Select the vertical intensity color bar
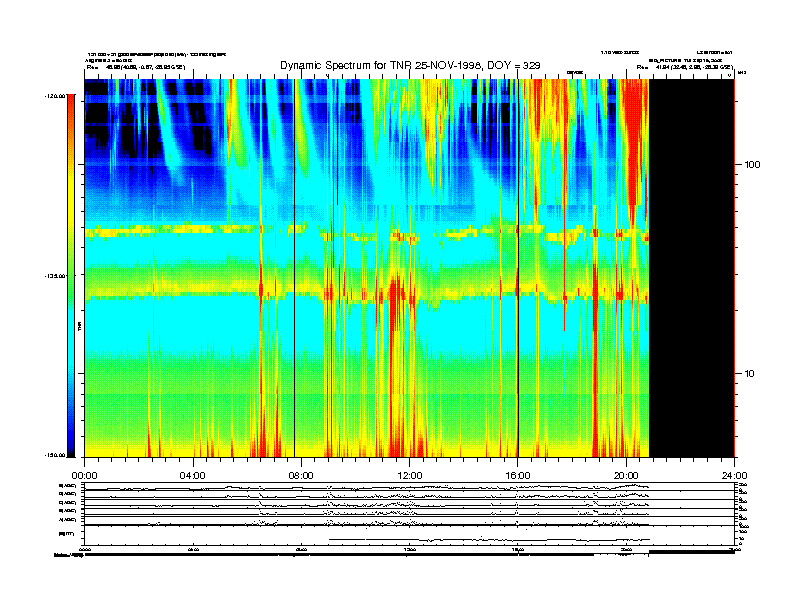792x612 pixels. click(71, 275)
